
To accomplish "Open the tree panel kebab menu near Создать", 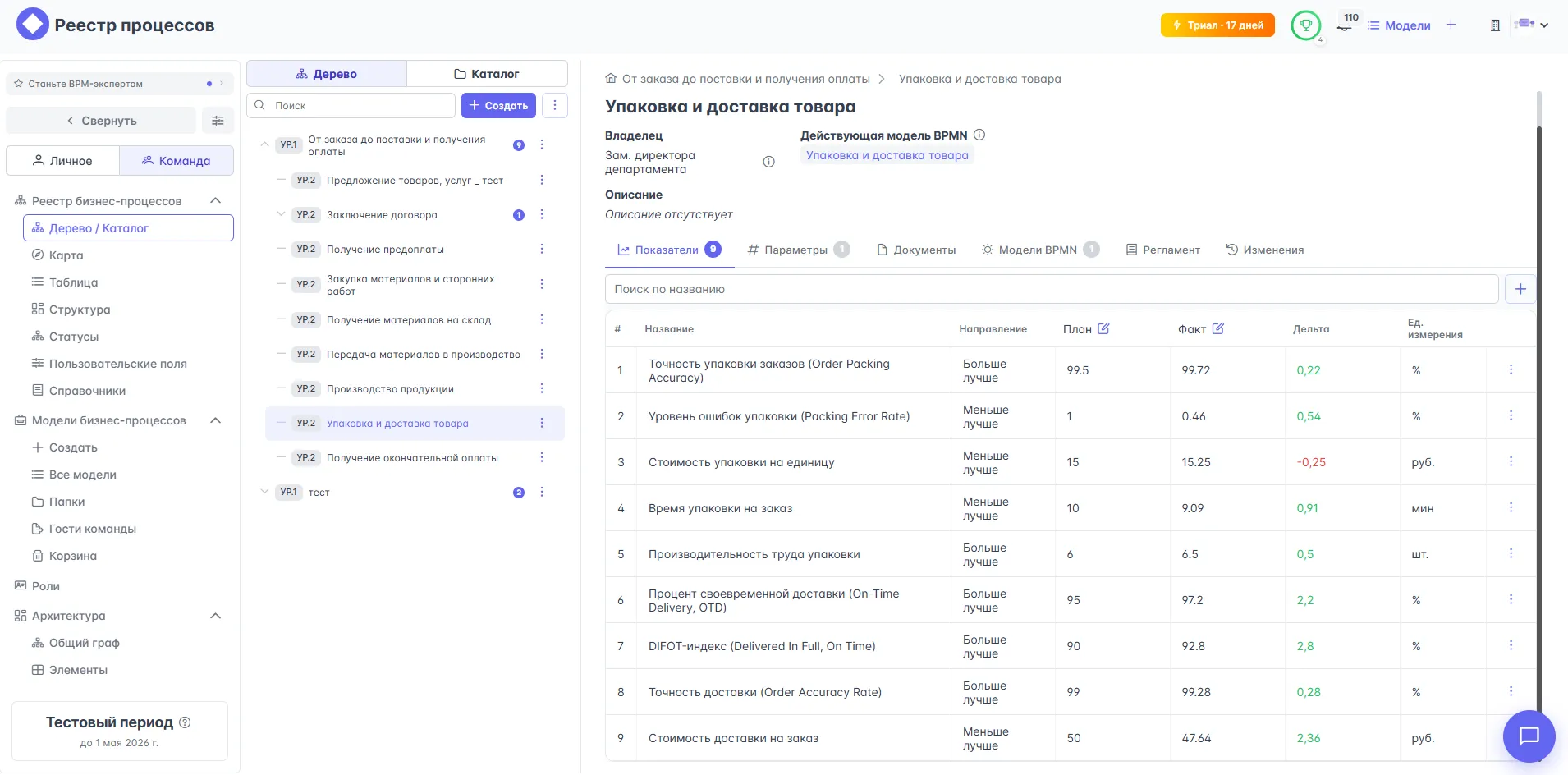I will coord(555,105).
